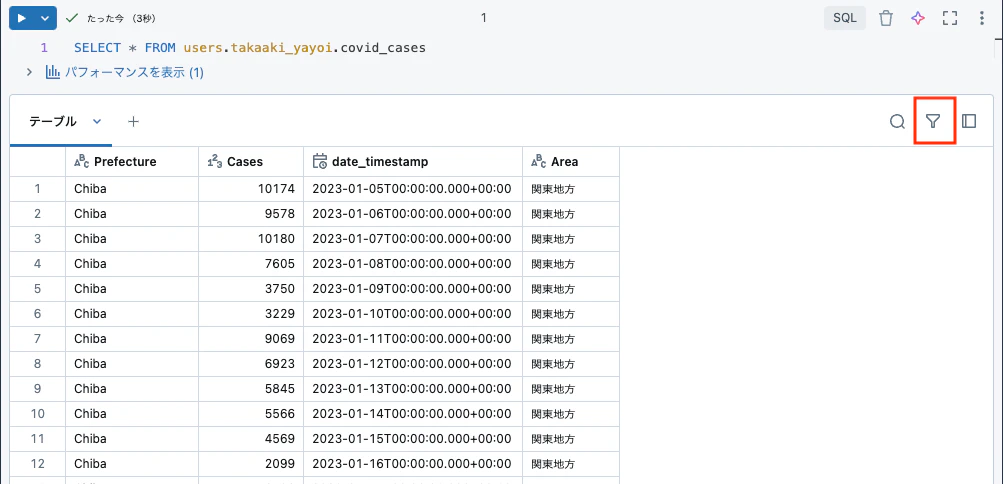Click the date_timestamp column header

coord(413,162)
